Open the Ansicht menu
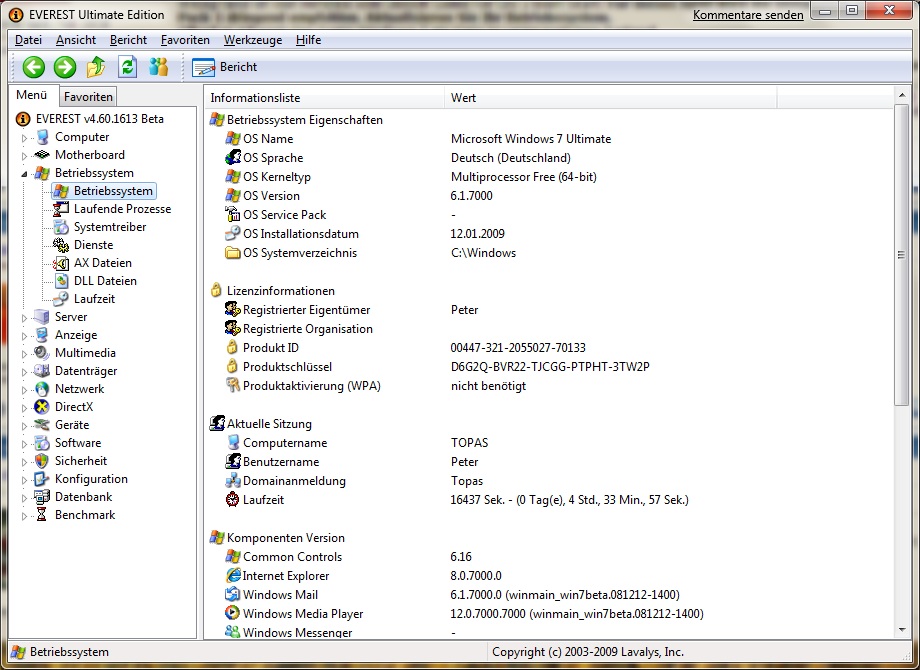 tap(76, 40)
